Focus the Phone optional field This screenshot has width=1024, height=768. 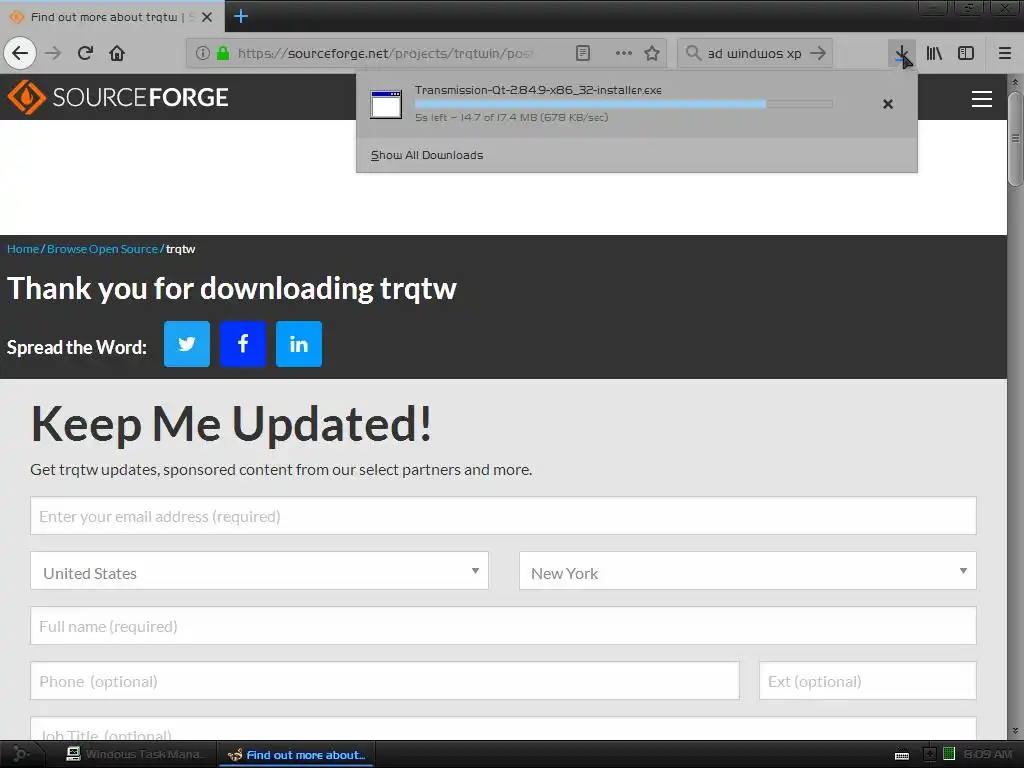point(385,680)
